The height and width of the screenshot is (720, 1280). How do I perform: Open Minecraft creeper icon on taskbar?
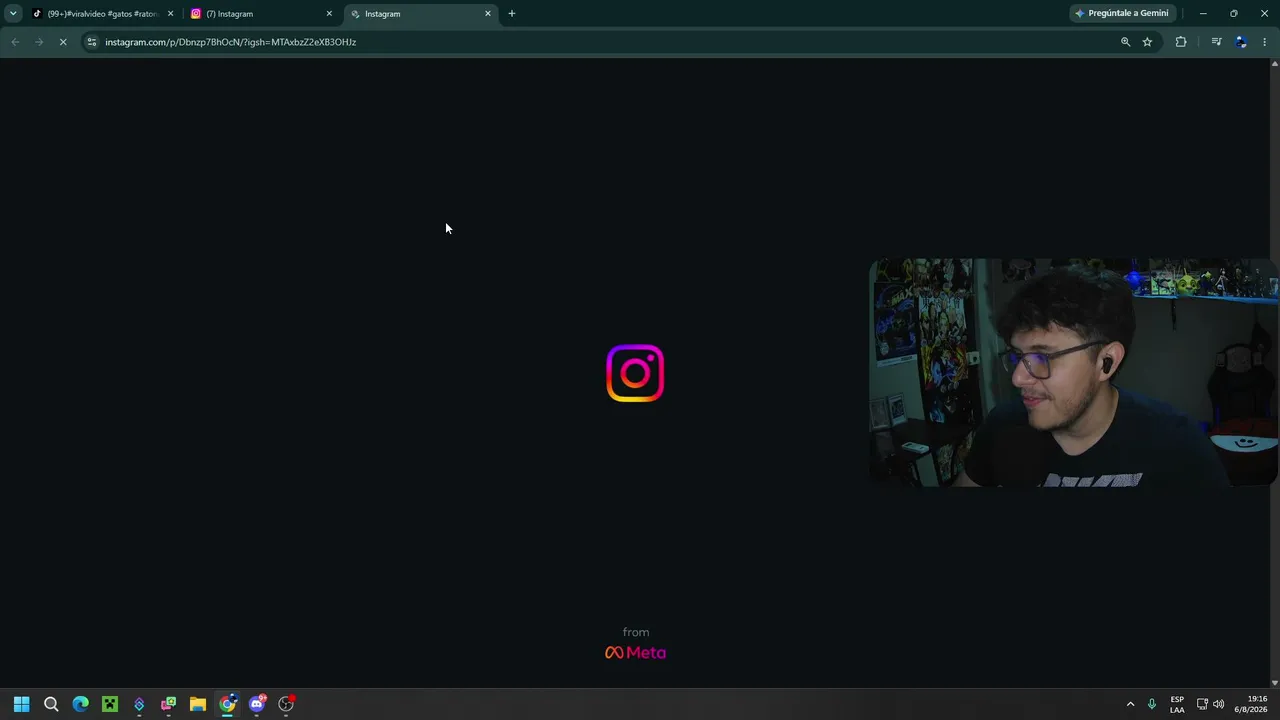click(110, 704)
